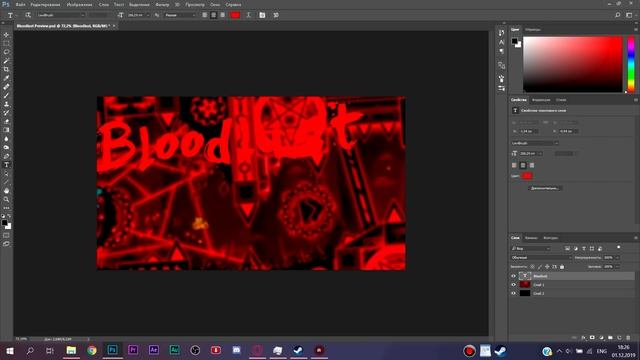640x360 pixels.
Task: Click red color swatch in Properties panel
Action: pos(527,176)
